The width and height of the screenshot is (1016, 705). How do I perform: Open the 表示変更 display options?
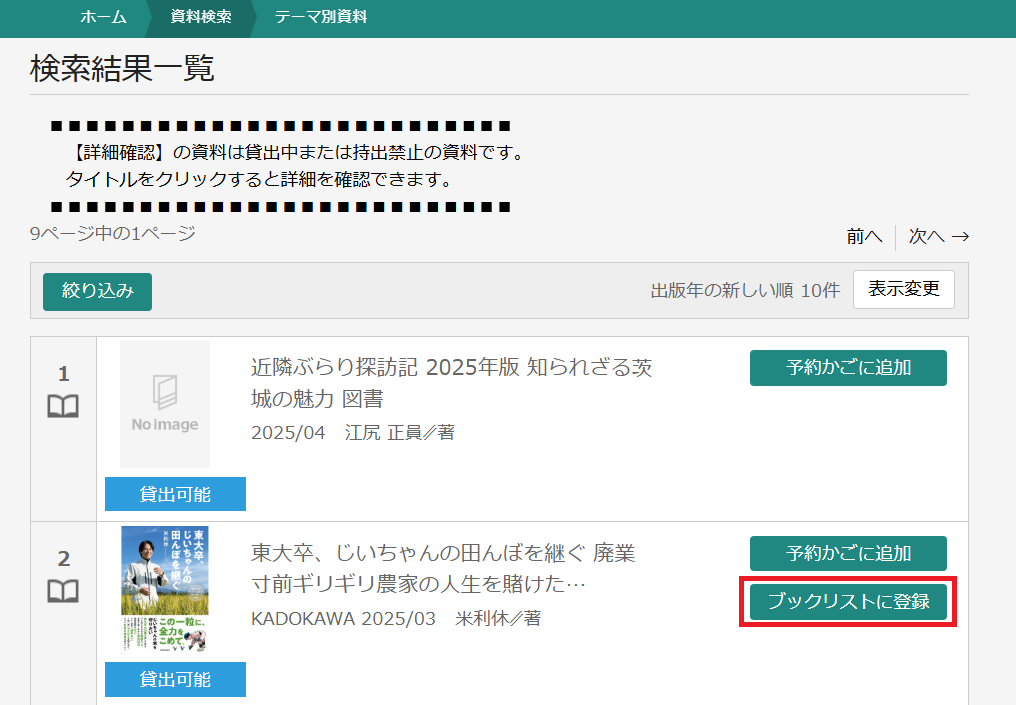click(x=903, y=290)
